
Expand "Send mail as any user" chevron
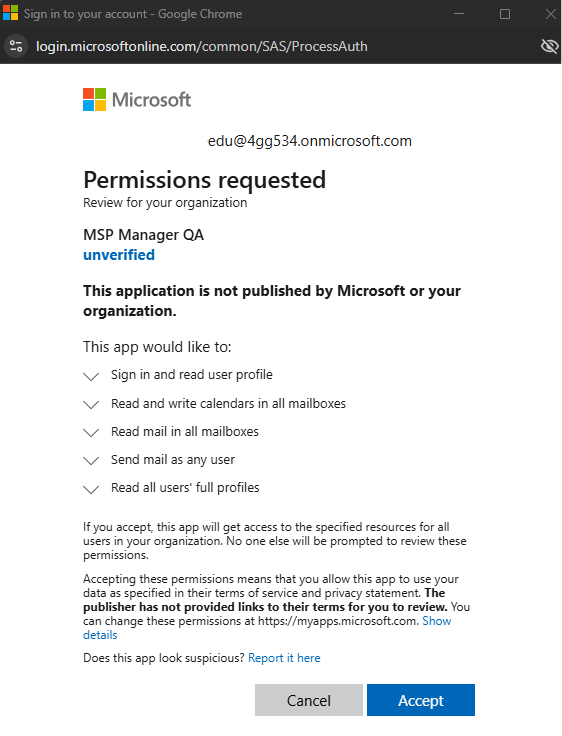pyautogui.click(x=91, y=461)
